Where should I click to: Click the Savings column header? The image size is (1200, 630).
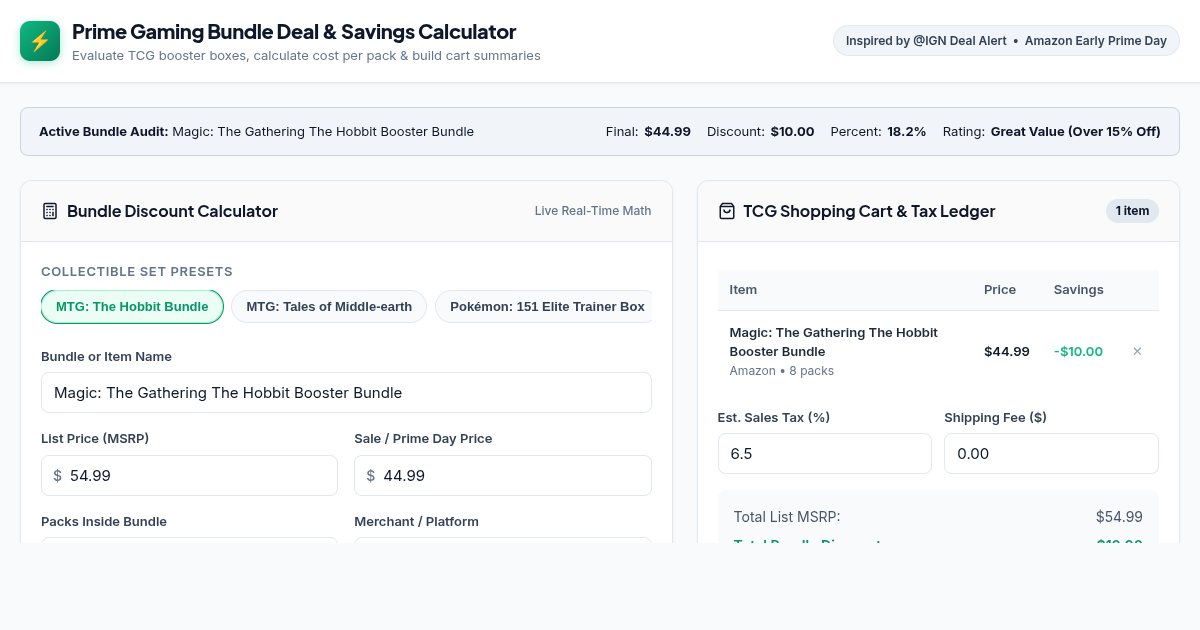(1078, 290)
